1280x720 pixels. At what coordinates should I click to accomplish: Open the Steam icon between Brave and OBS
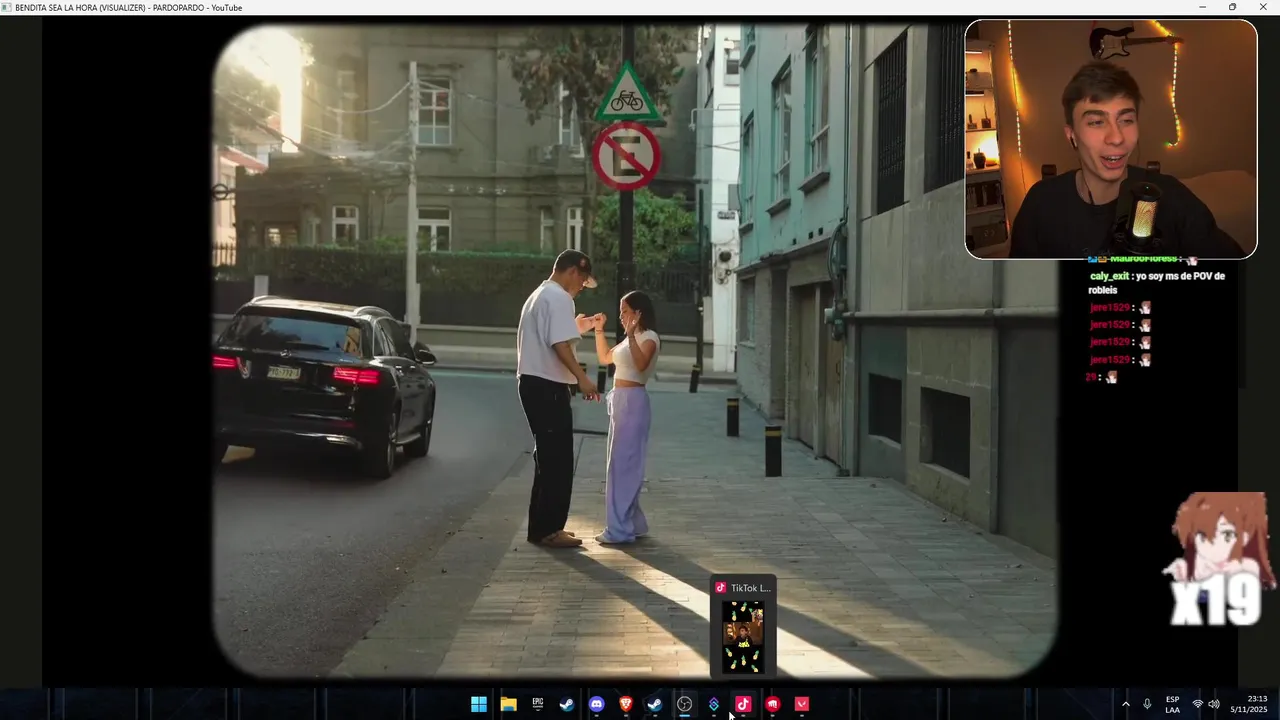coord(655,704)
